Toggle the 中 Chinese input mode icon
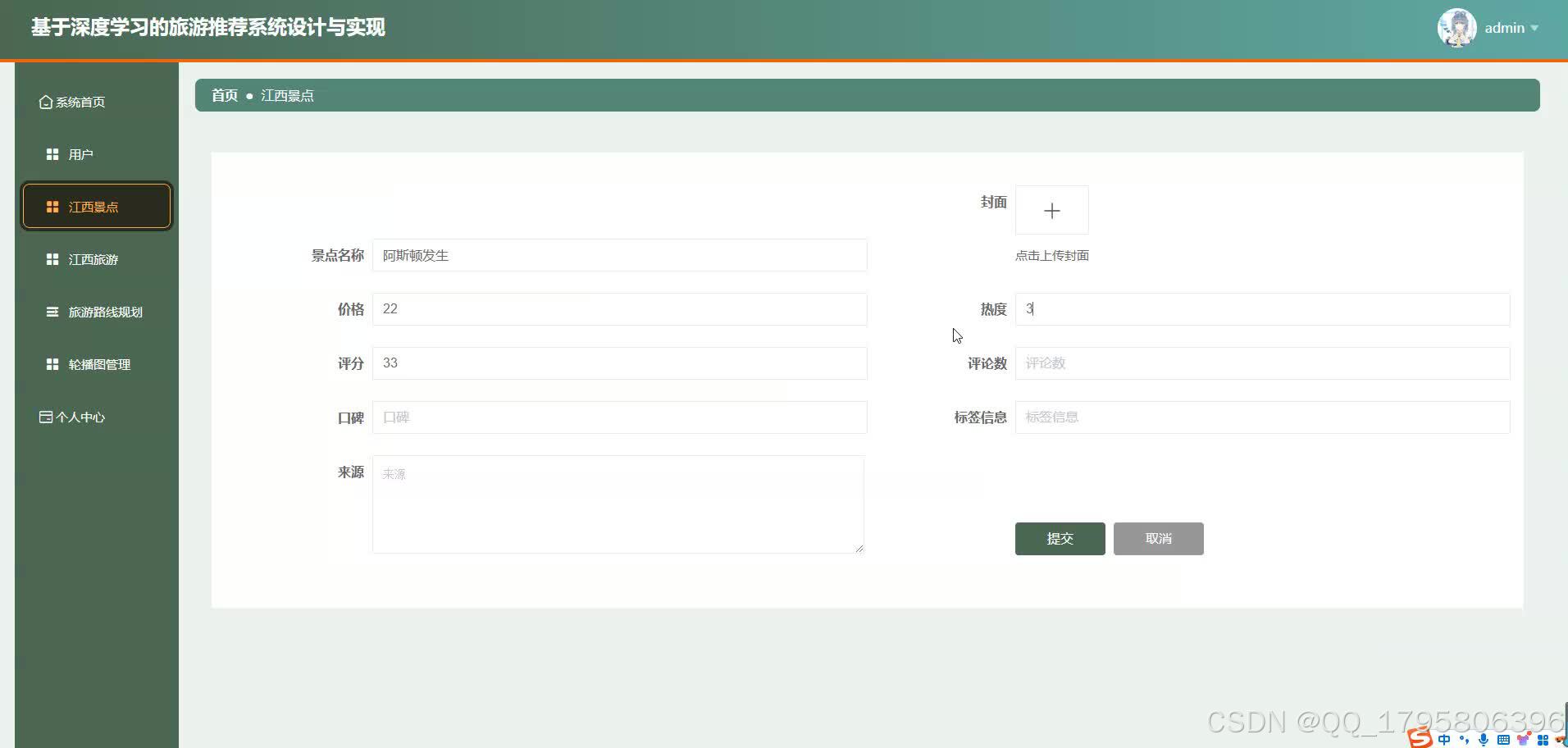 point(1444,740)
